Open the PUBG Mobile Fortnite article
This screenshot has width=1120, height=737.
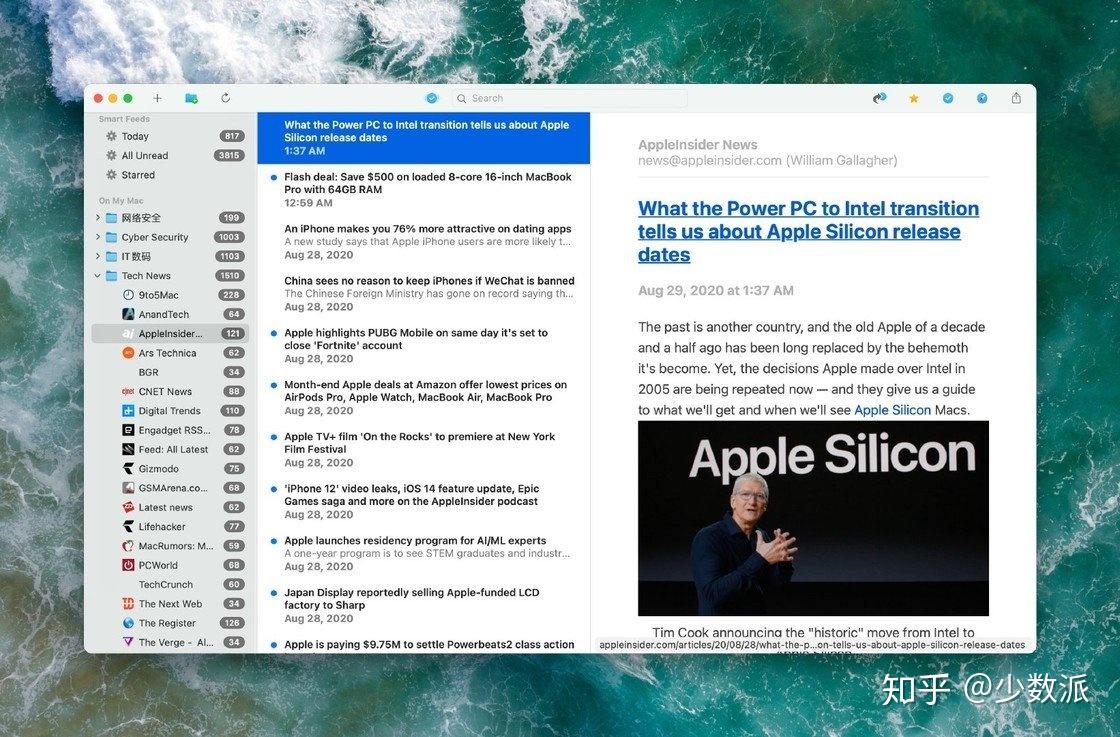click(x=424, y=345)
